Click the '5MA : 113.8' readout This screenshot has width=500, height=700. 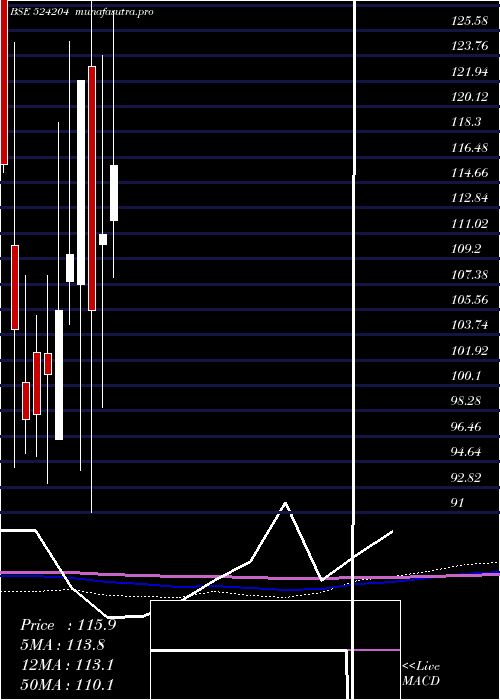64,645
